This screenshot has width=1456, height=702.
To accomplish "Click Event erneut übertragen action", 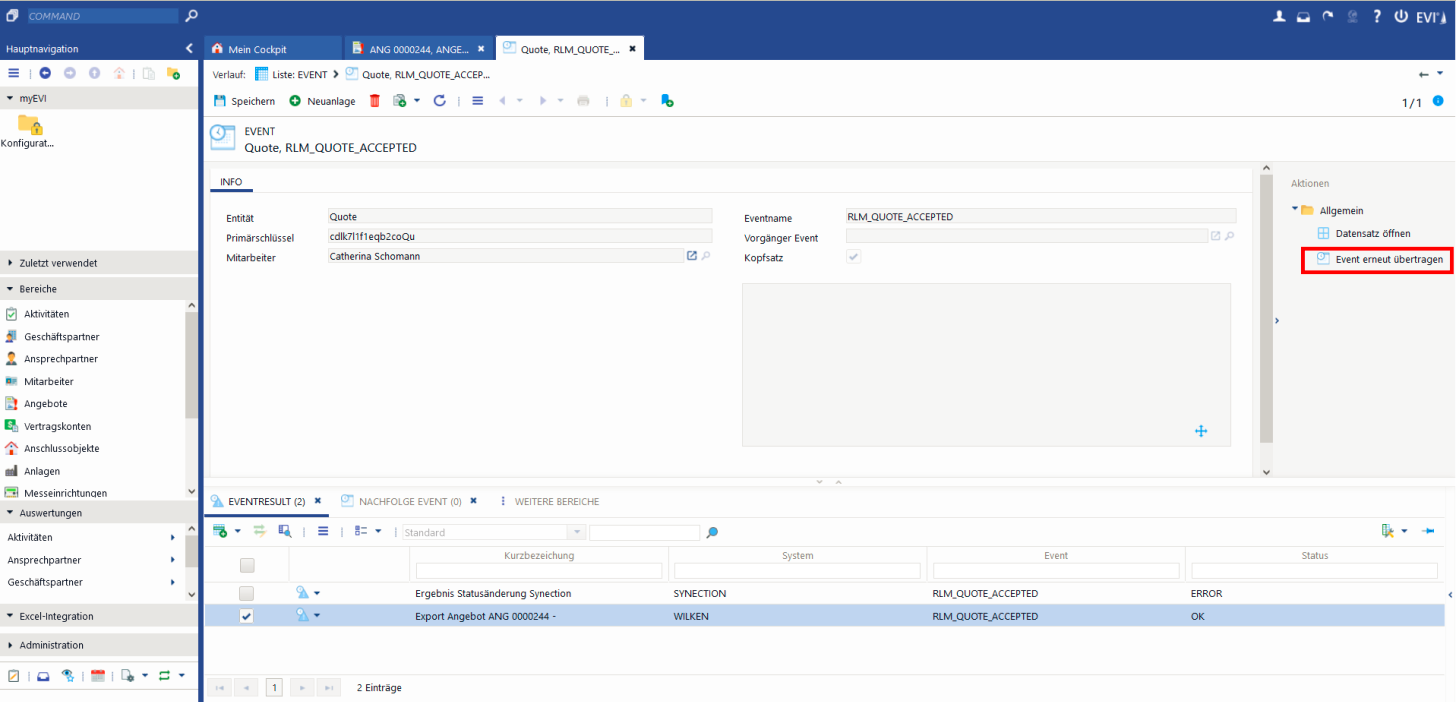I will pos(1389,259).
